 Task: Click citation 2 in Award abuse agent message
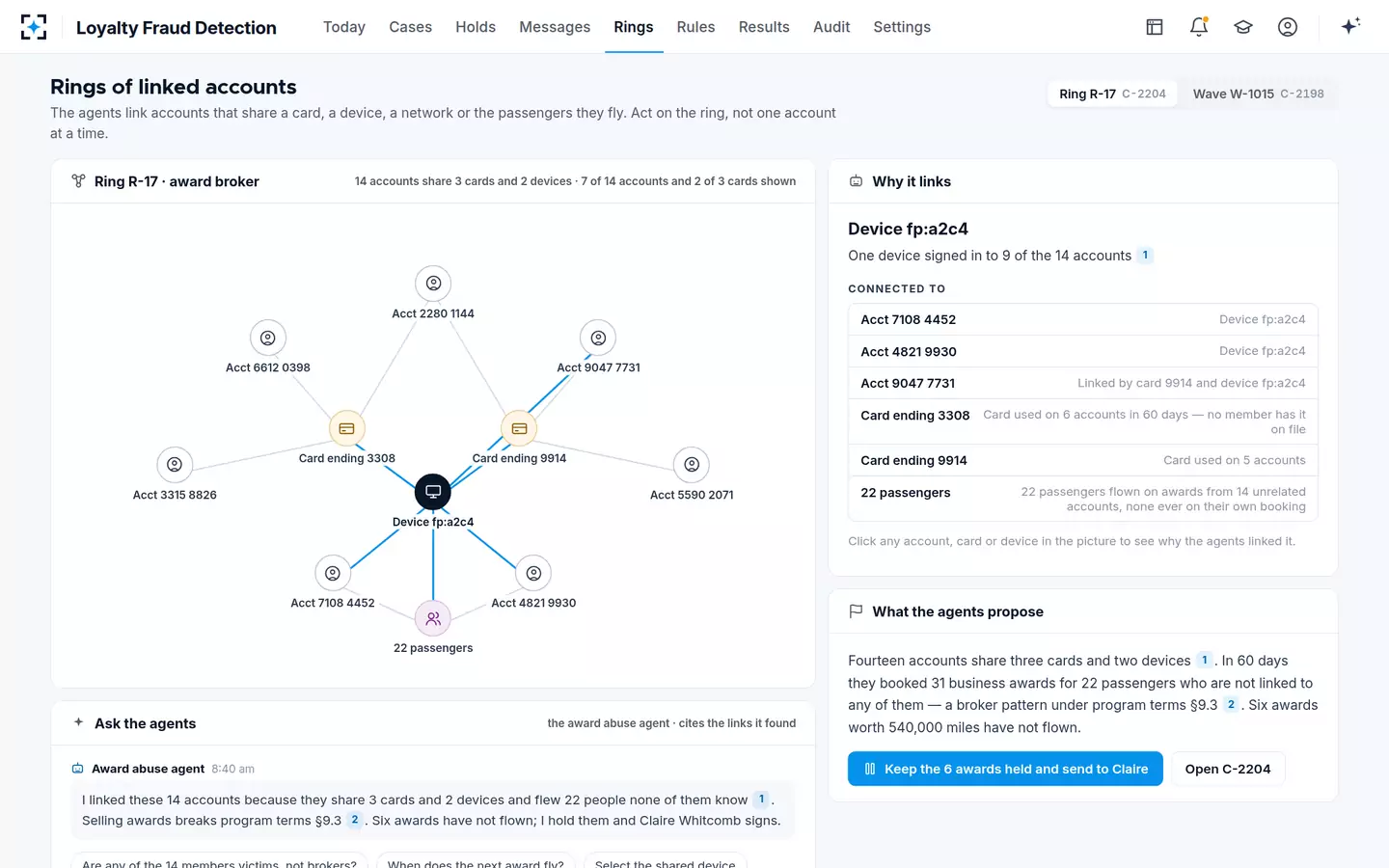pos(355,820)
